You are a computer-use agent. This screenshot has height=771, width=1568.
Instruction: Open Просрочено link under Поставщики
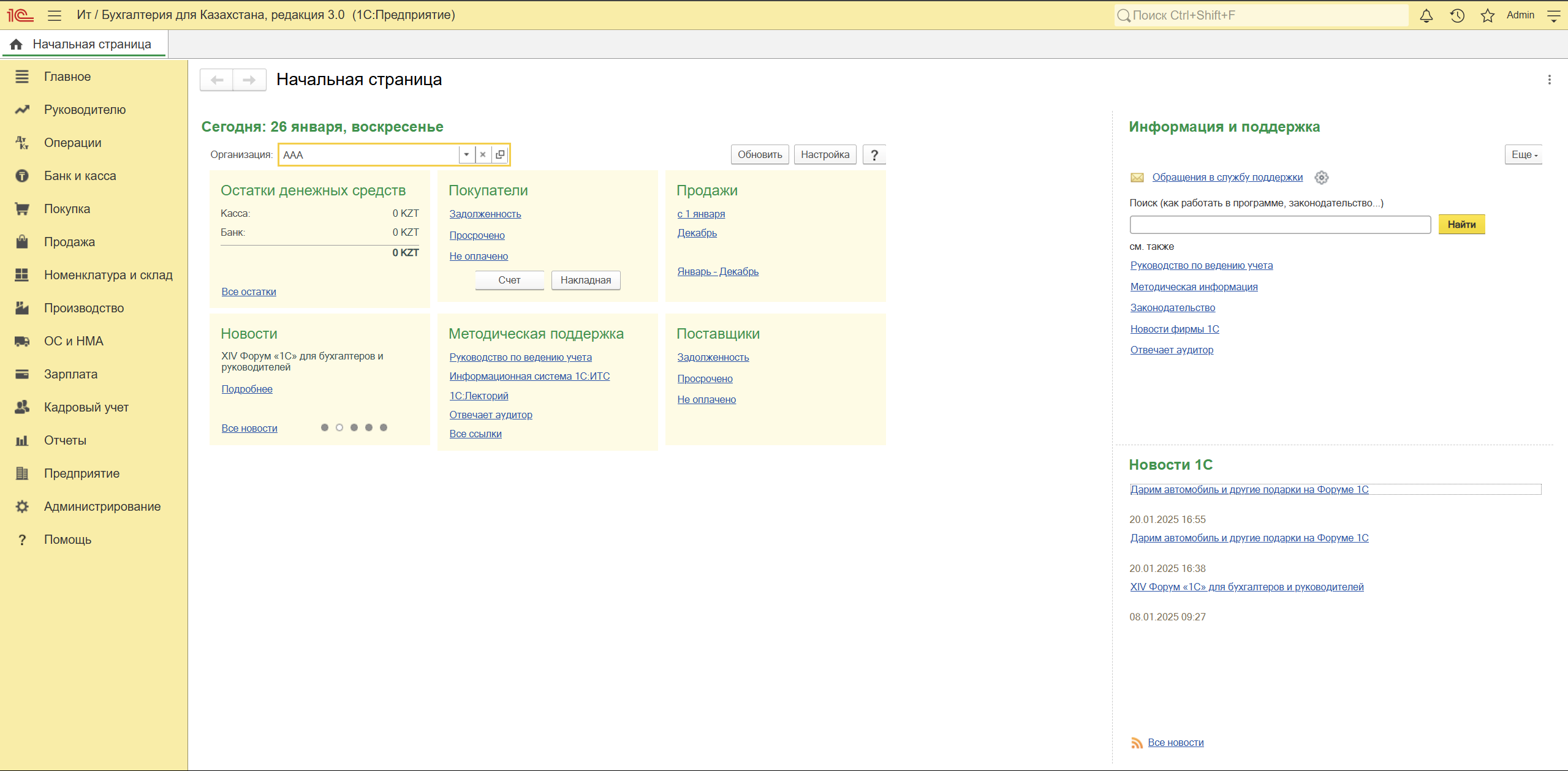pos(705,379)
